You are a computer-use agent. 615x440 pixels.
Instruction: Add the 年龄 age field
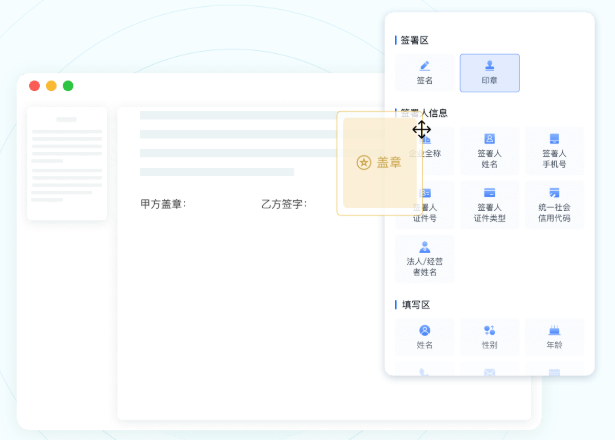point(554,337)
